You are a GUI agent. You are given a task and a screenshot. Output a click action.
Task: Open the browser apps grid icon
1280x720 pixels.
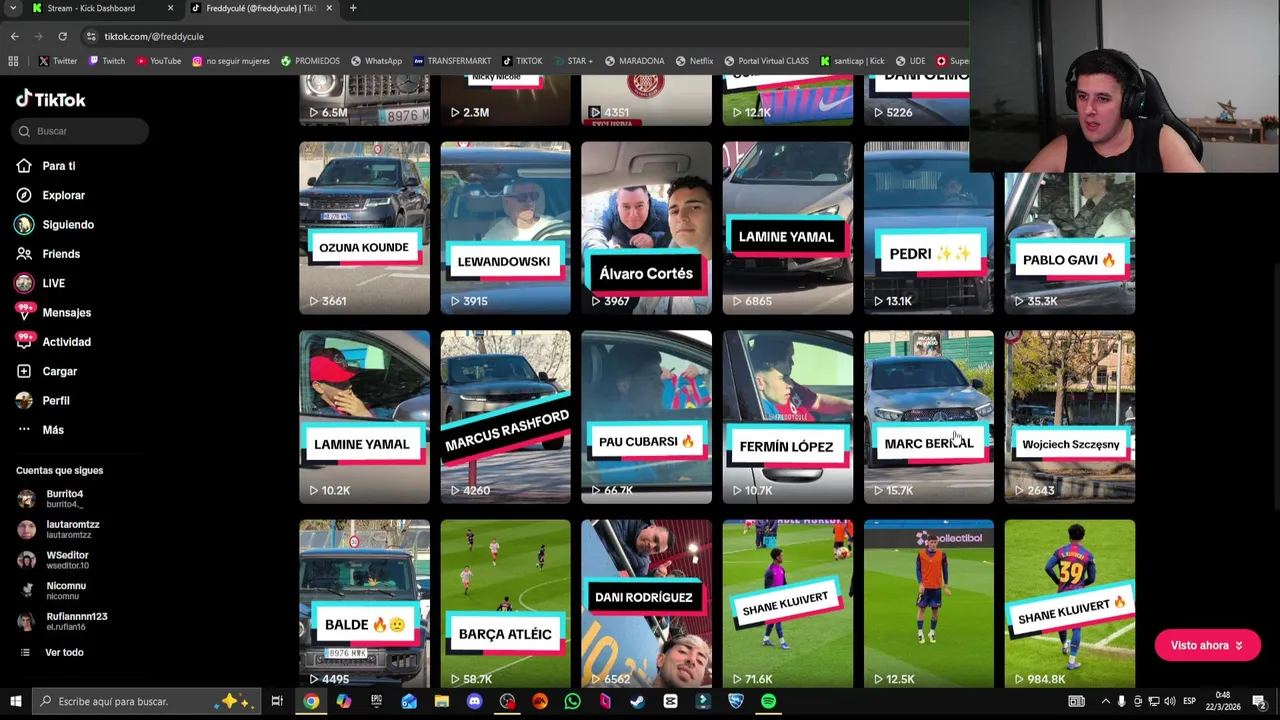click(x=13, y=61)
